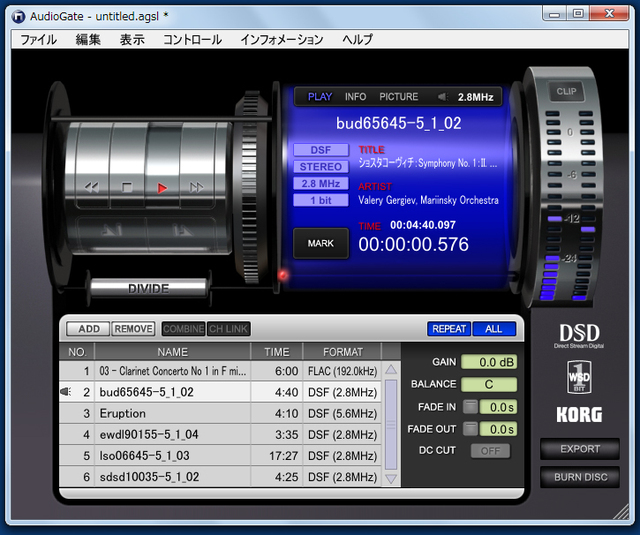Click the CLIP indicator on meter
640x535 pixels.
pos(567,91)
